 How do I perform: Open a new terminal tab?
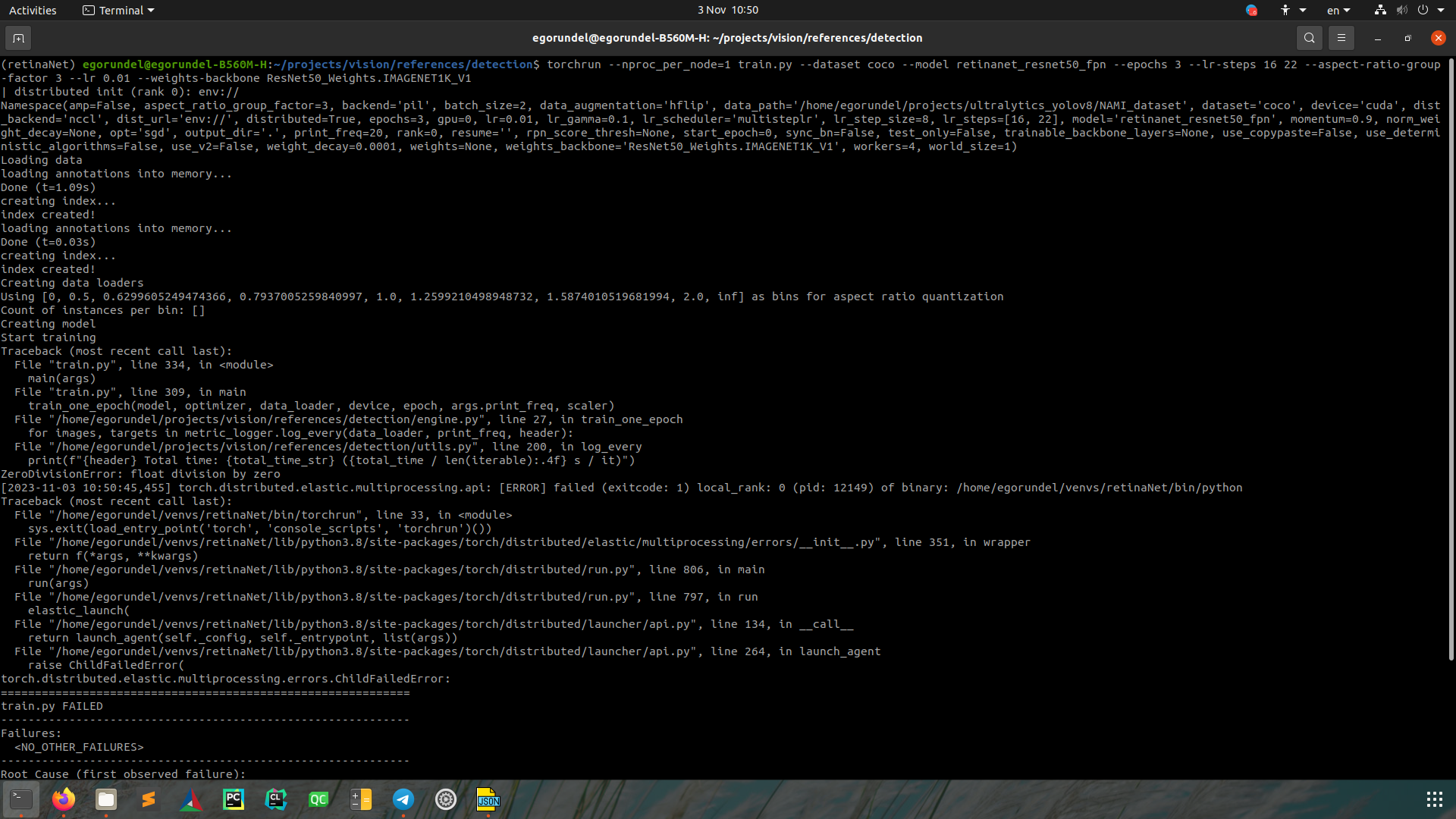(x=18, y=38)
